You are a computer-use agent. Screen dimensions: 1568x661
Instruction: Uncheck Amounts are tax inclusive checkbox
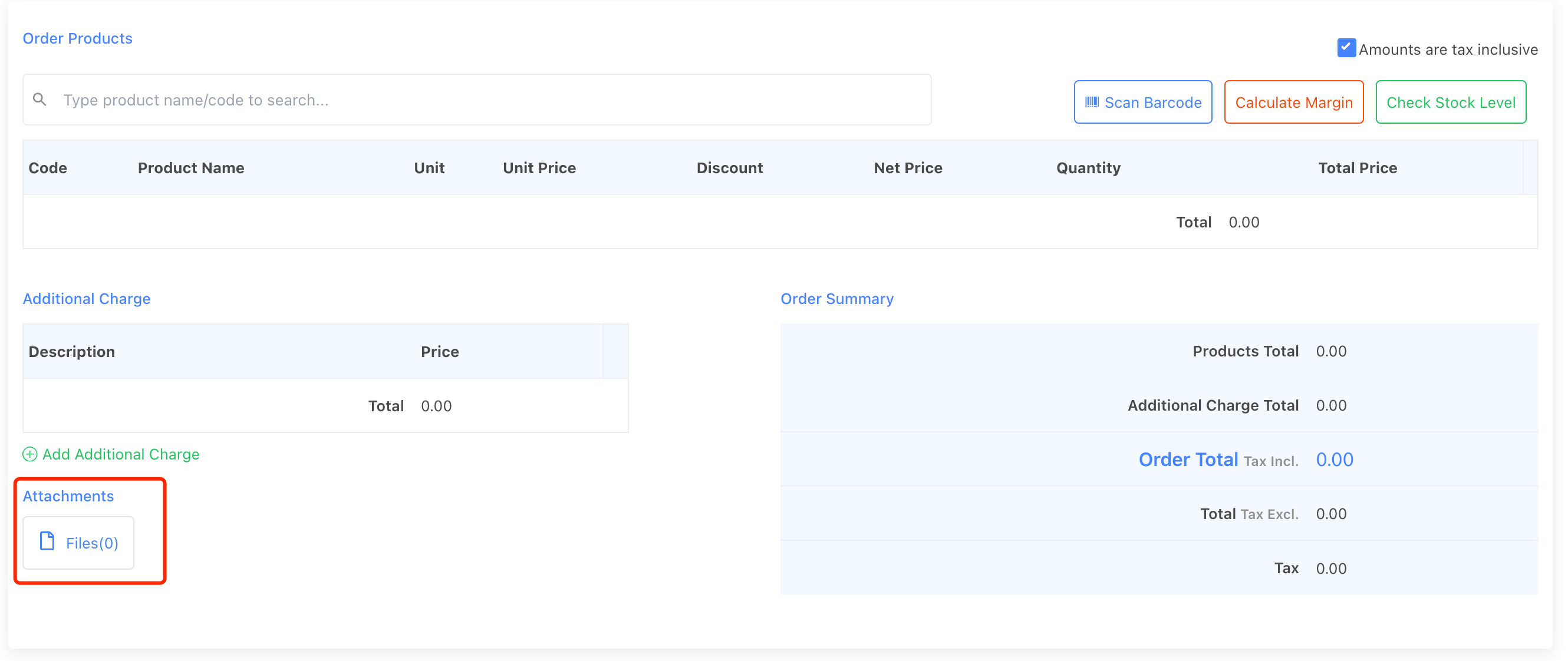coord(1345,48)
